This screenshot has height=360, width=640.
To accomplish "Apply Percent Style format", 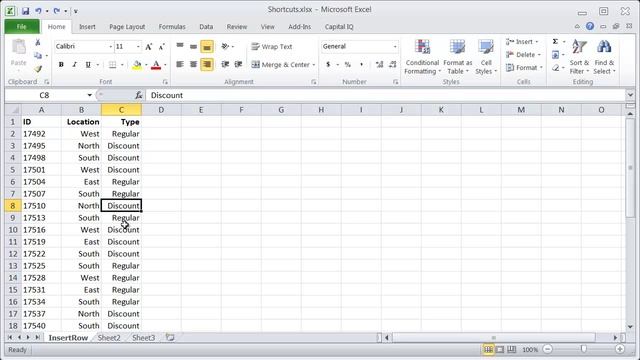I will click(x=347, y=64).
